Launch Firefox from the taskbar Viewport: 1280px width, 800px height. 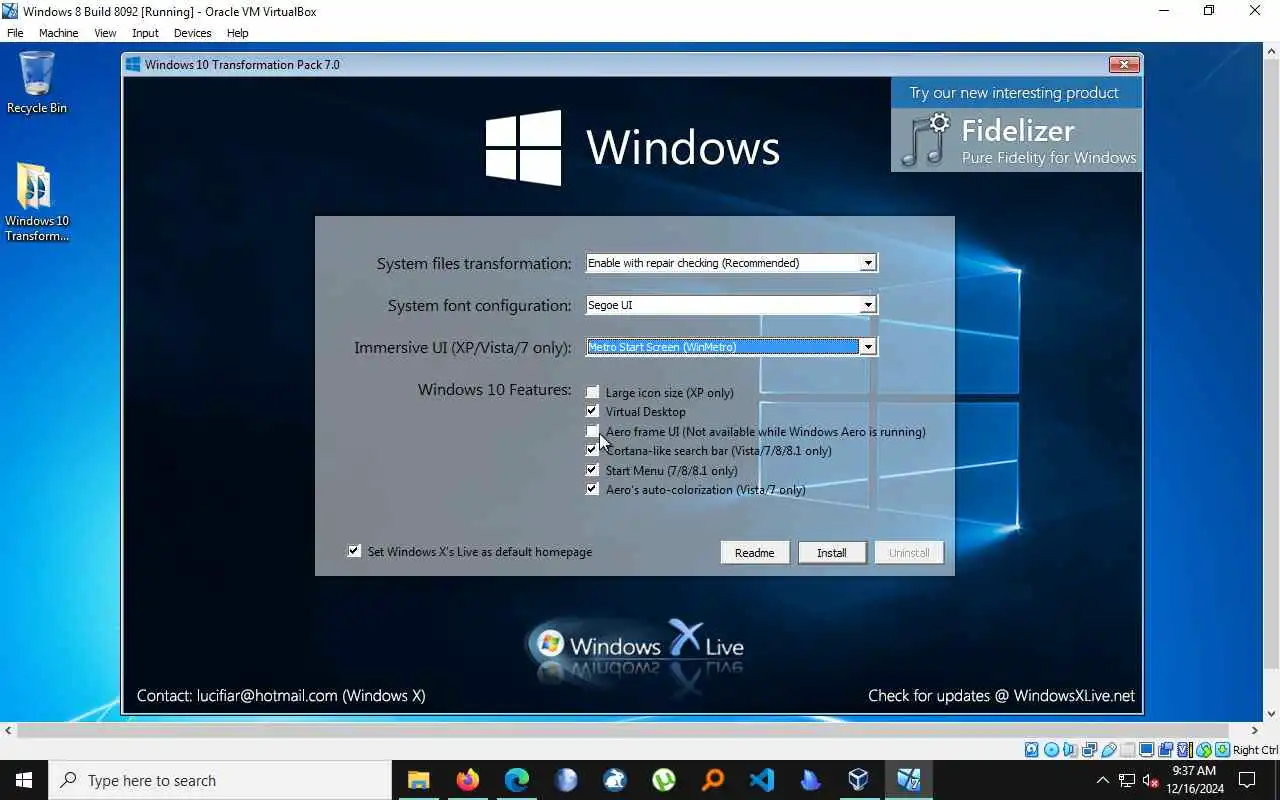click(x=467, y=780)
